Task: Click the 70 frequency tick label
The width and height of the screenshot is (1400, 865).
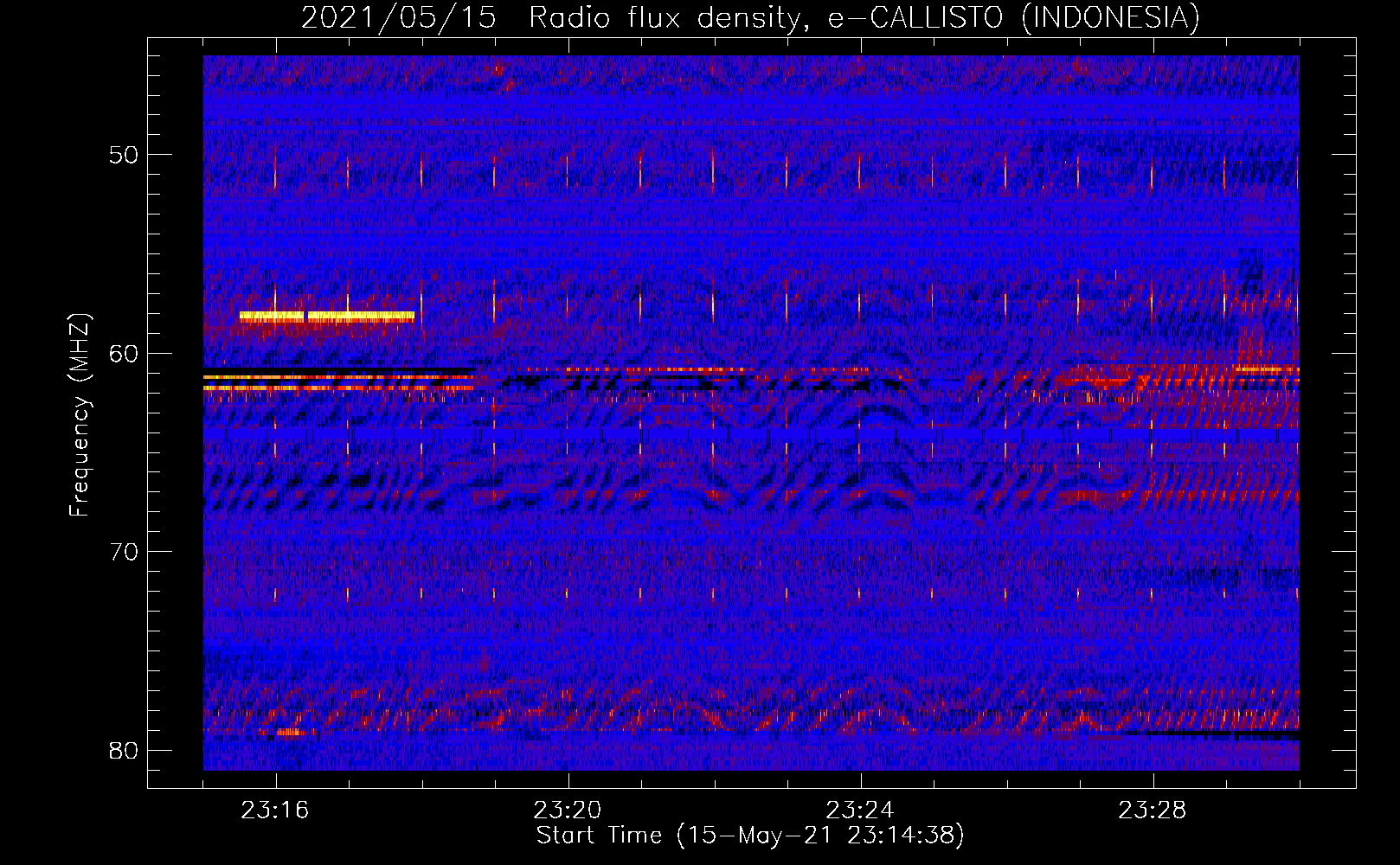Action: coord(124,552)
